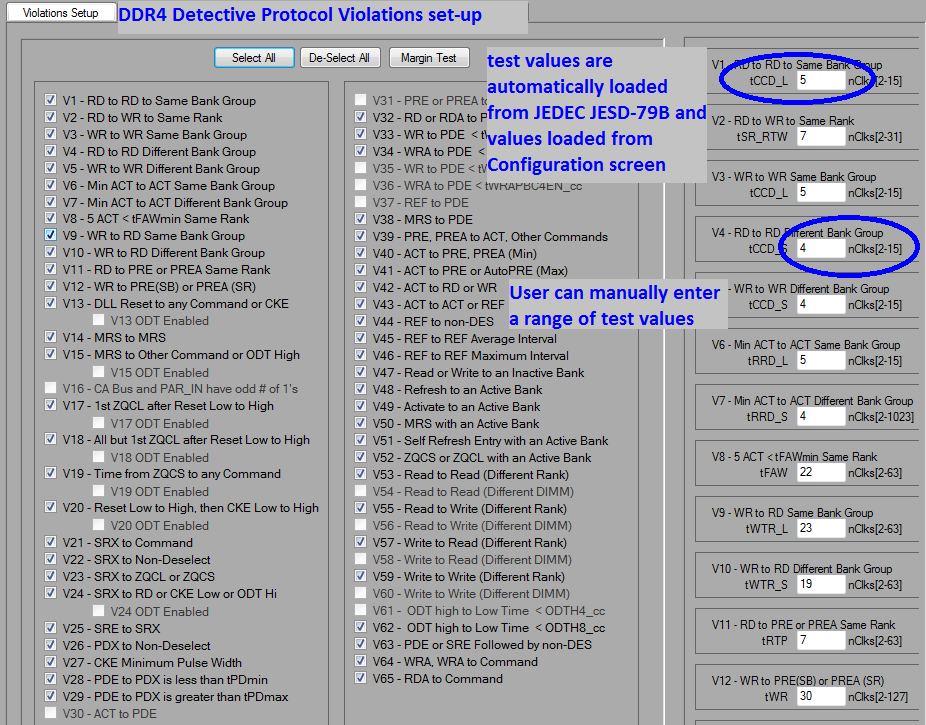926x725 pixels.
Task: Click the V11 tRTP value field
Action: (x=820, y=641)
